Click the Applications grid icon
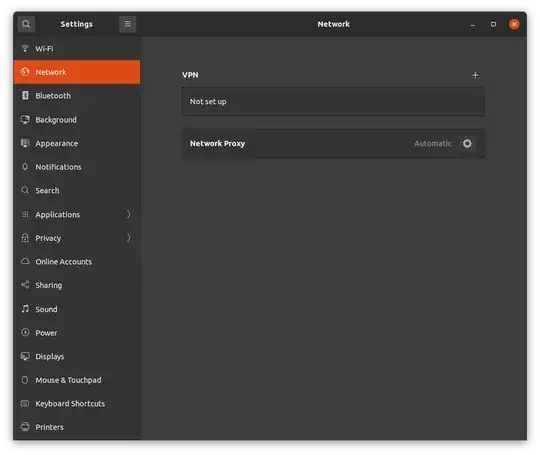Viewport: 540px width, 455px height. [x=25, y=214]
